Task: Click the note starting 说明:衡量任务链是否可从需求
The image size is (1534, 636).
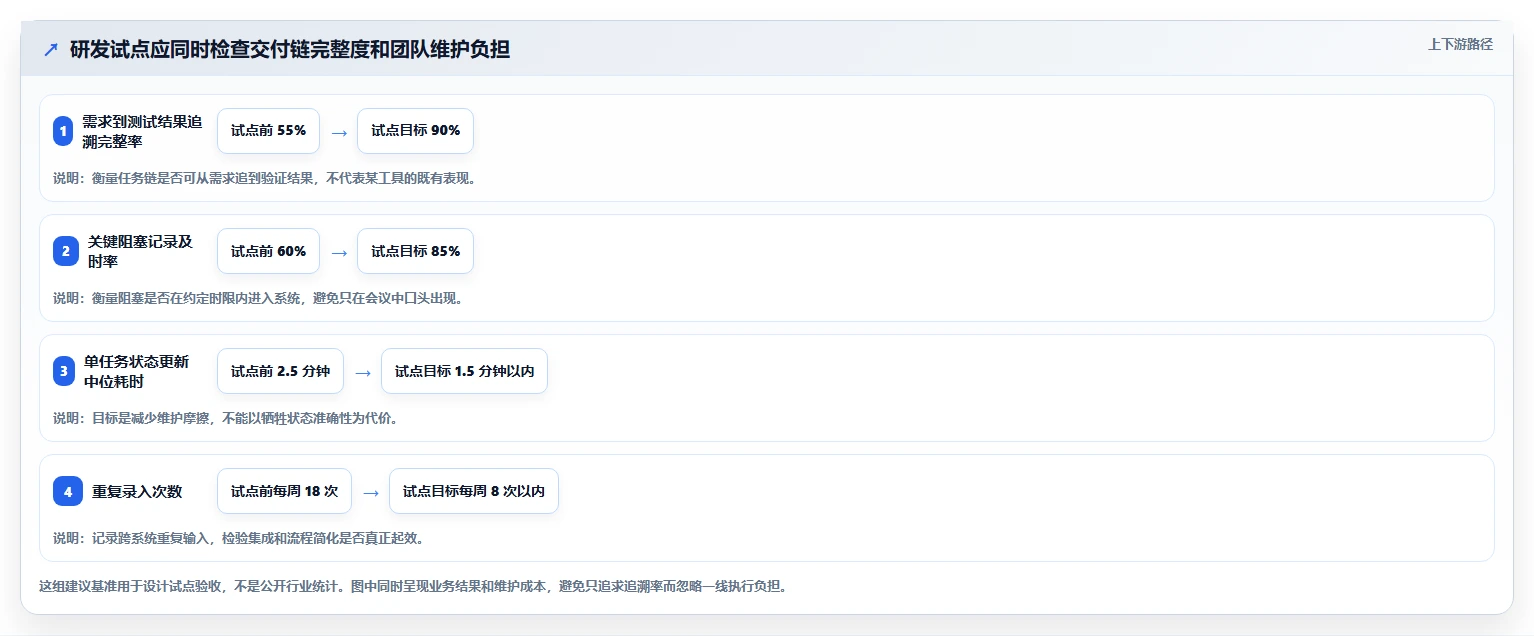Action: pyautogui.click(x=265, y=178)
